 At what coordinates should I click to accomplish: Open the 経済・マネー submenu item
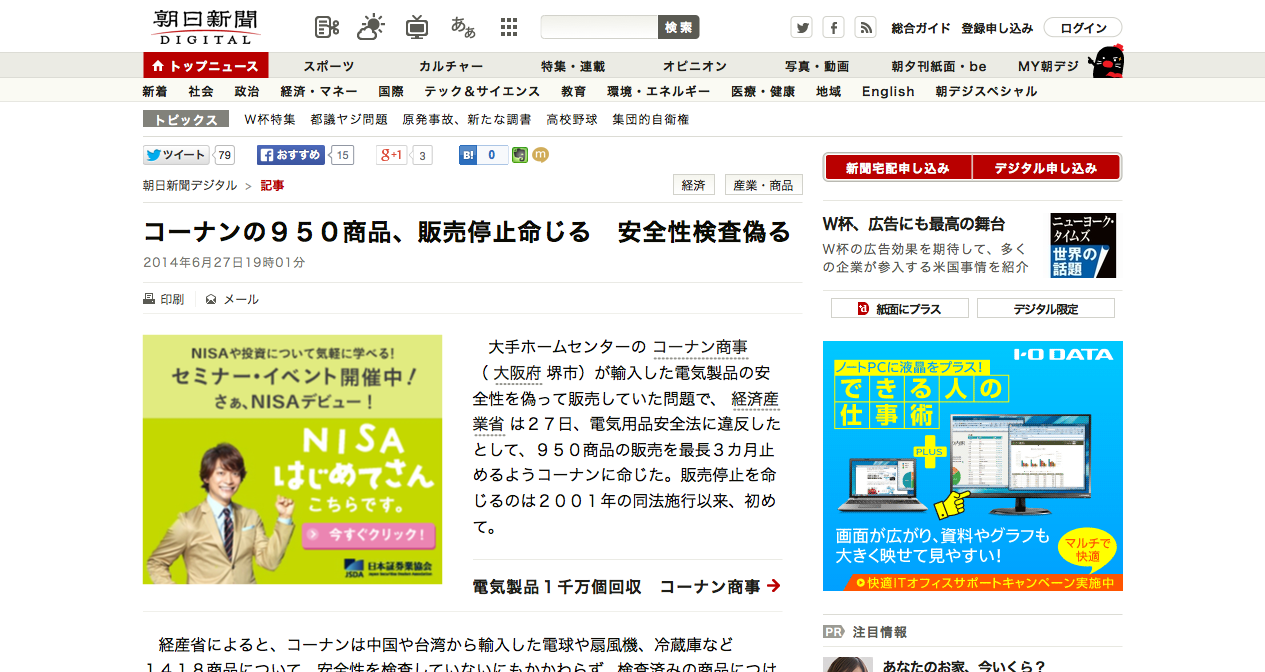click(x=319, y=91)
